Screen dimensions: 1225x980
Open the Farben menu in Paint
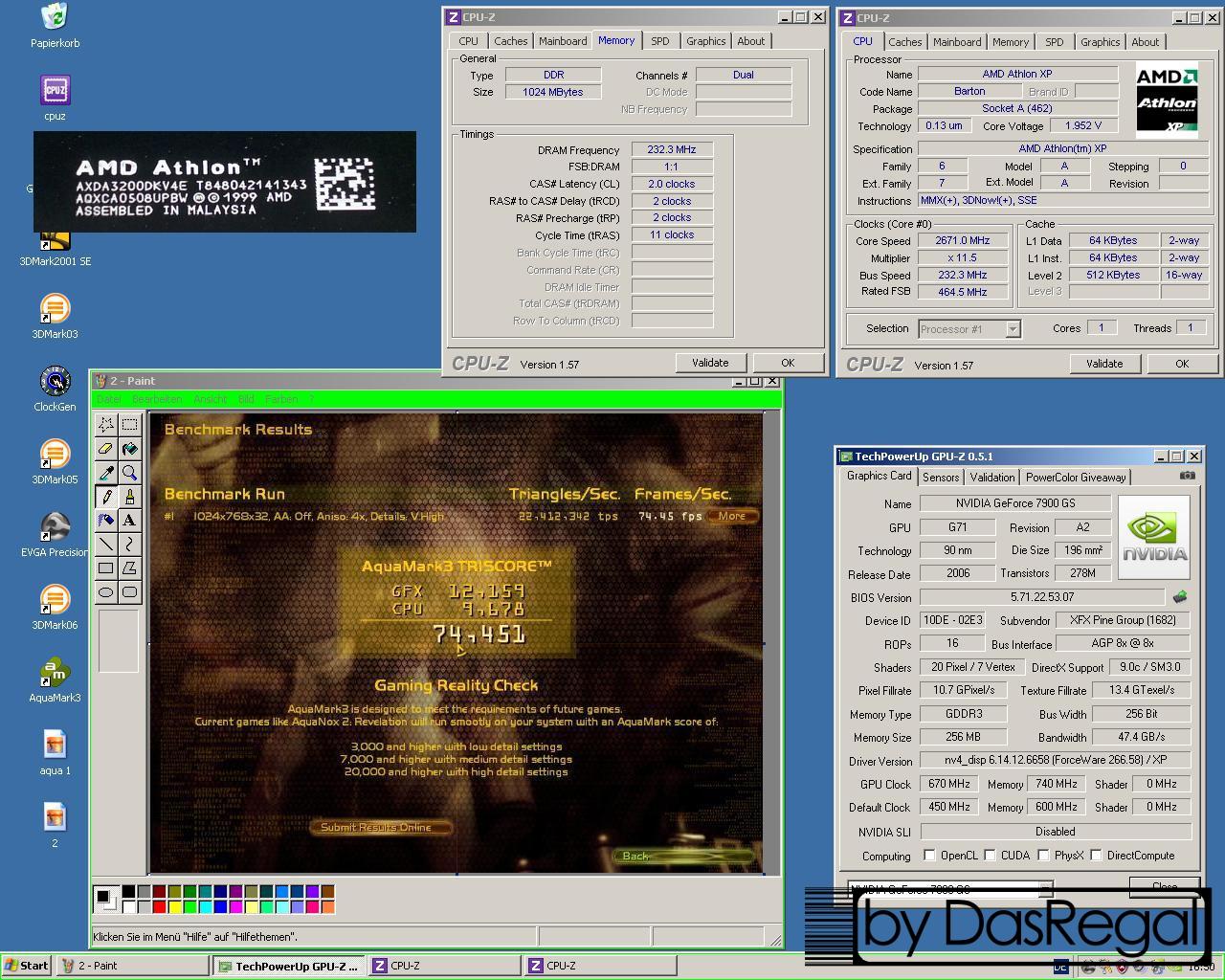(281, 399)
